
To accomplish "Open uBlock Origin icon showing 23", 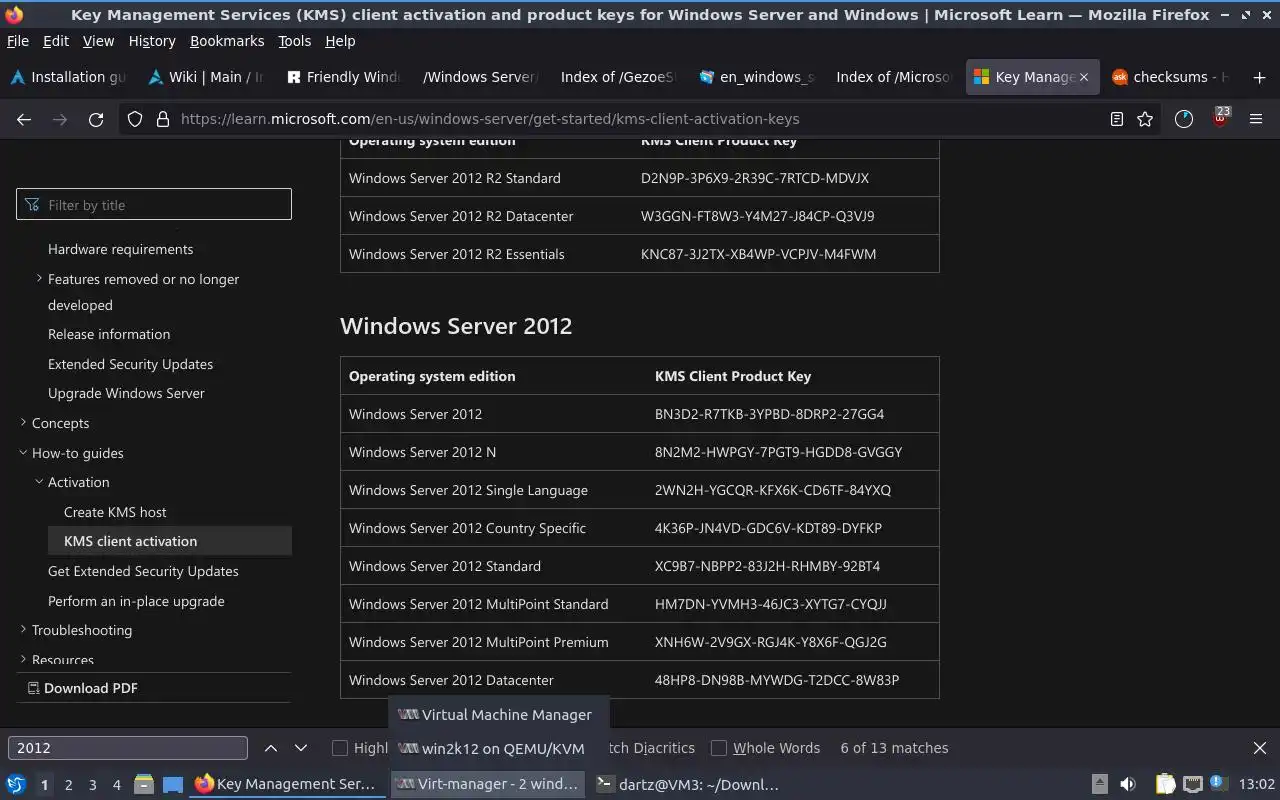I will pos(1220,118).
